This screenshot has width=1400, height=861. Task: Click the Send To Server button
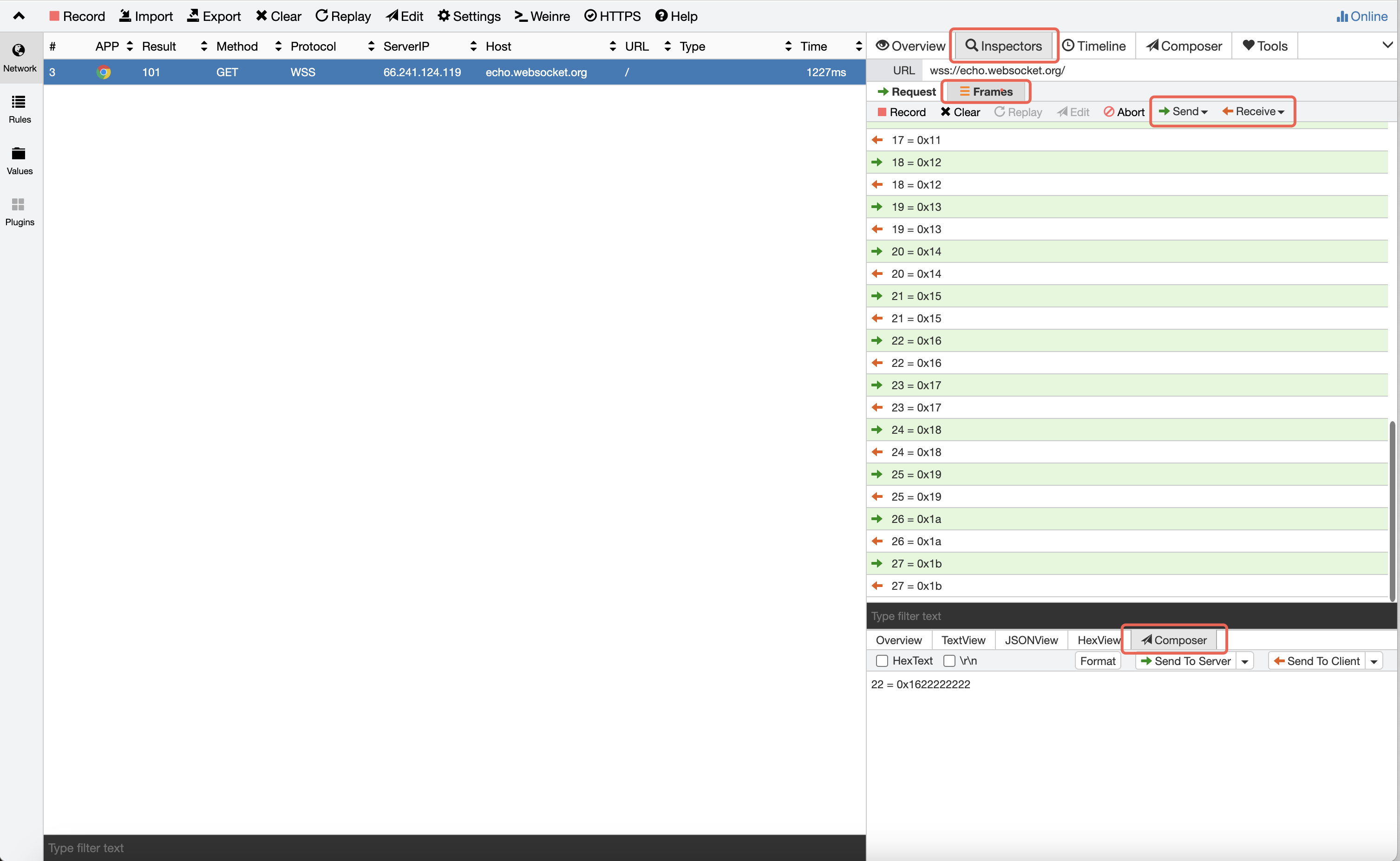point(1186,661)
